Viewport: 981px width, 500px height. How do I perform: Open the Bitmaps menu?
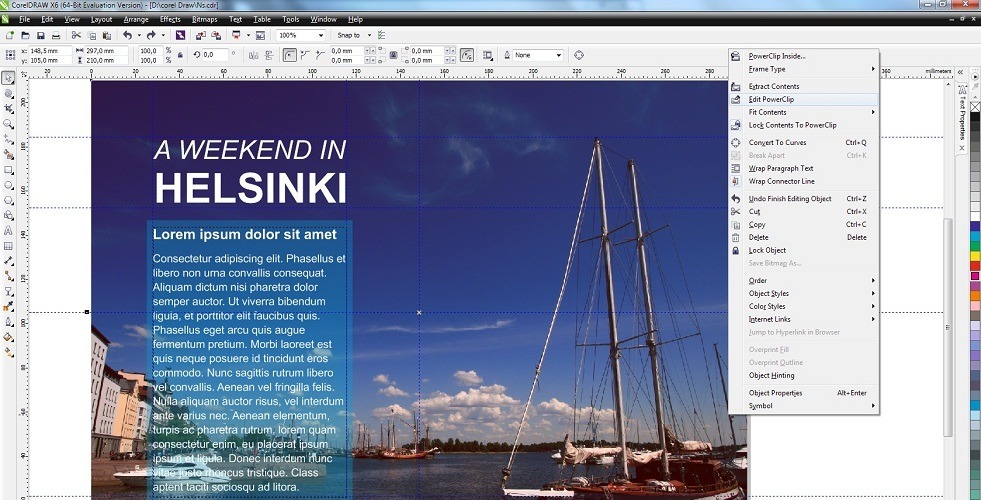(205, 19)
